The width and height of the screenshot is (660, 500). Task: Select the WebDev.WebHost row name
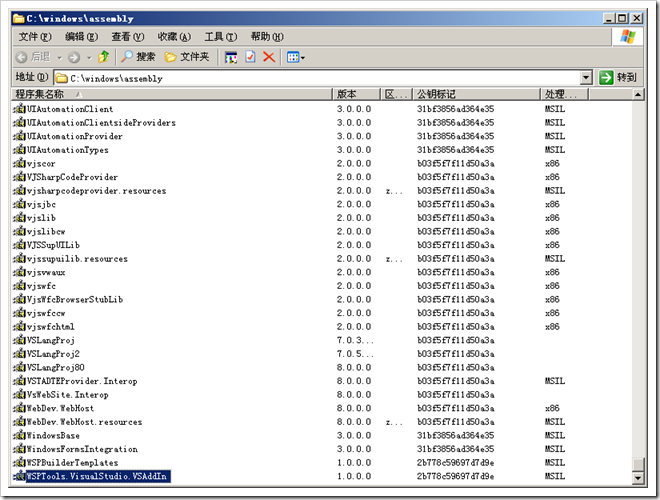[61, 408]
